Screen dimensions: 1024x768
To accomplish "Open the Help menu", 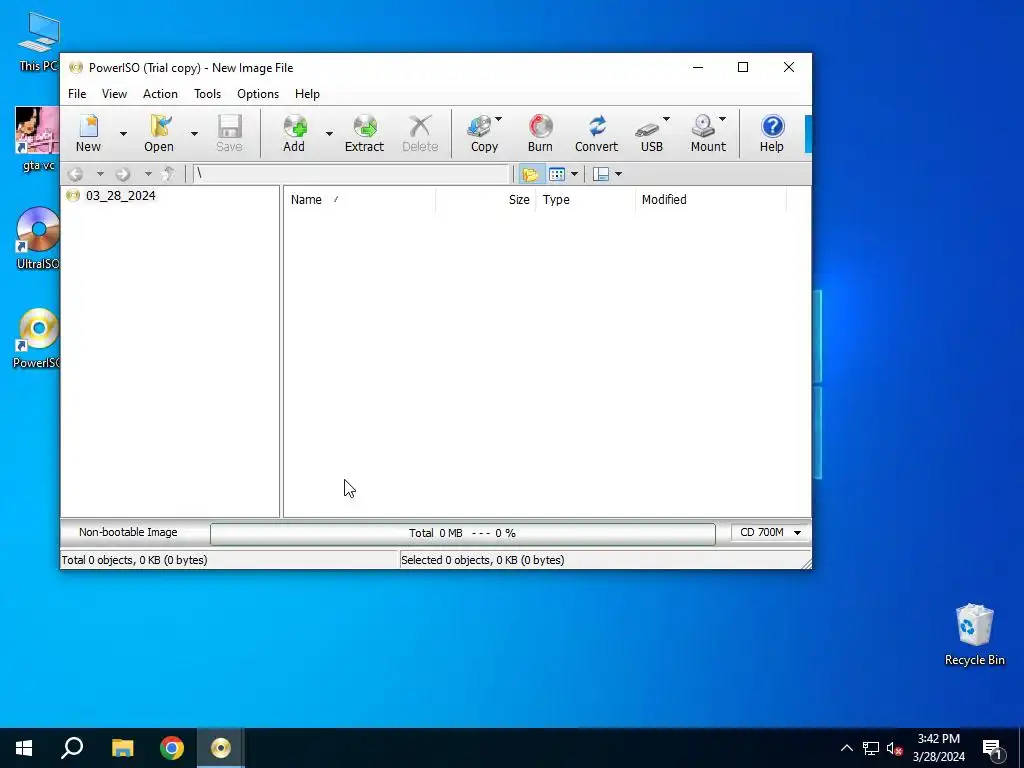I will coord(308,94).
